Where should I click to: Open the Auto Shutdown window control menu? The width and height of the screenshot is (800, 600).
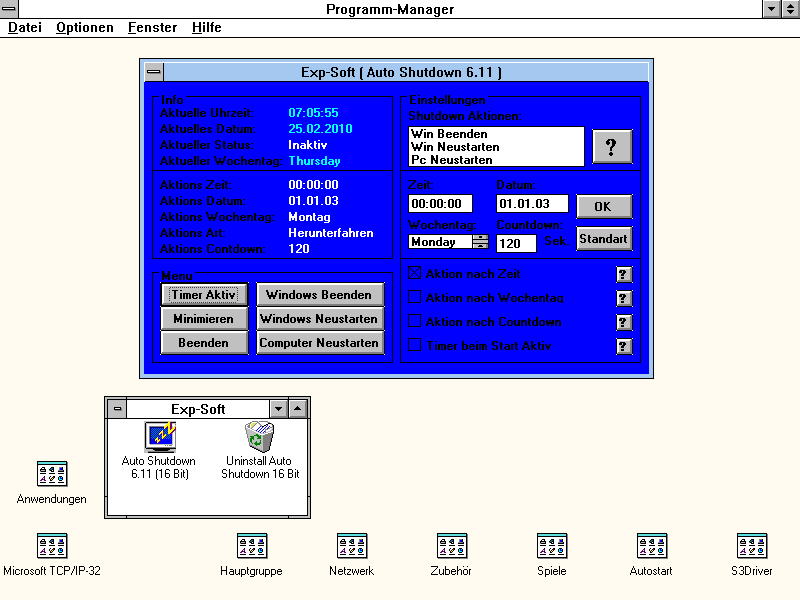coord(153,72)
